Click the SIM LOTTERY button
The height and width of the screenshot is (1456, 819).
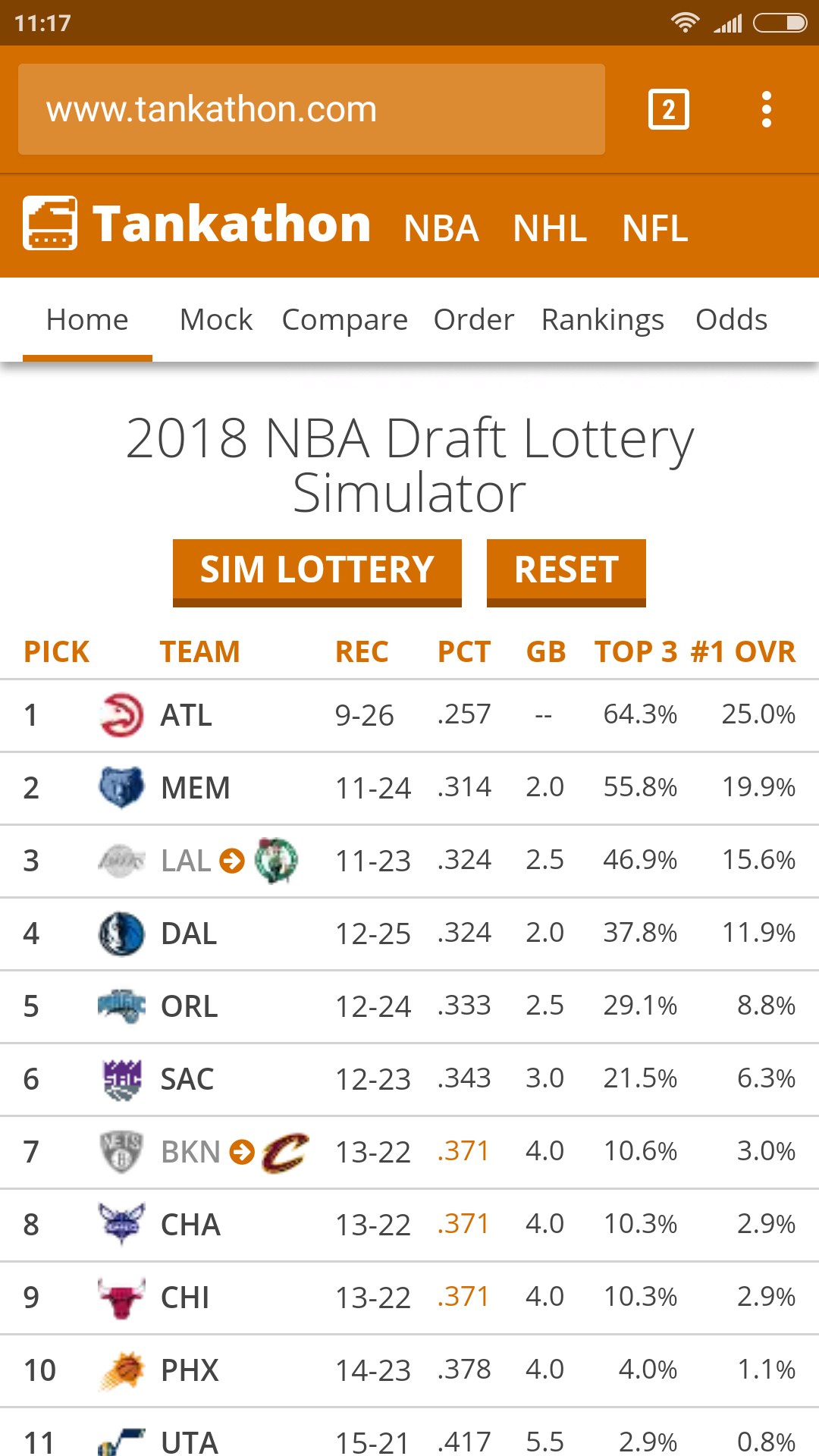click(317, 573)
